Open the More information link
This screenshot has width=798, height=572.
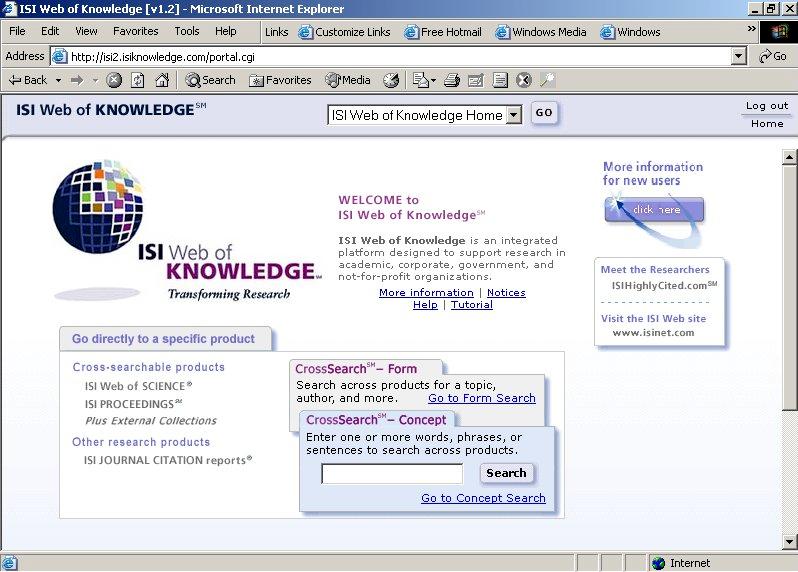(x=426, y=293)
